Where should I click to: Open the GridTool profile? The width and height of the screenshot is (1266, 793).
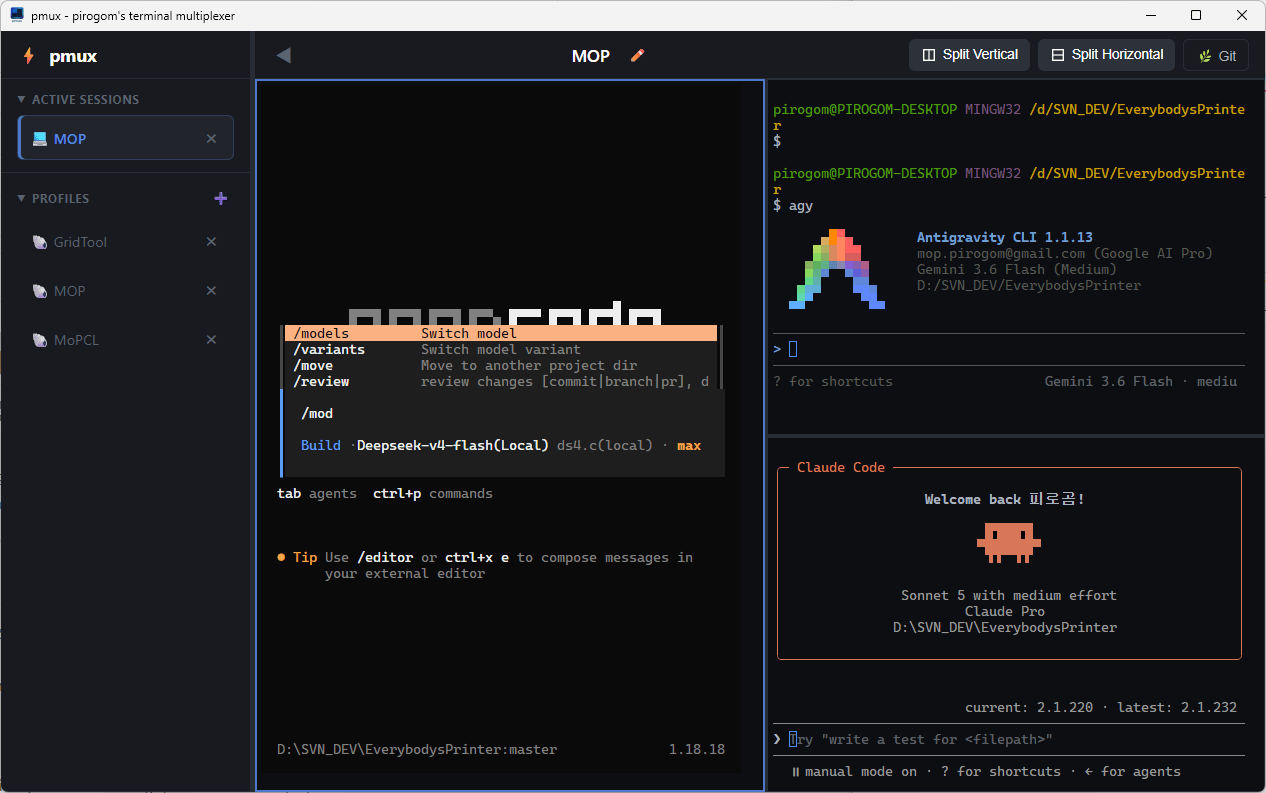coord(126,242)
